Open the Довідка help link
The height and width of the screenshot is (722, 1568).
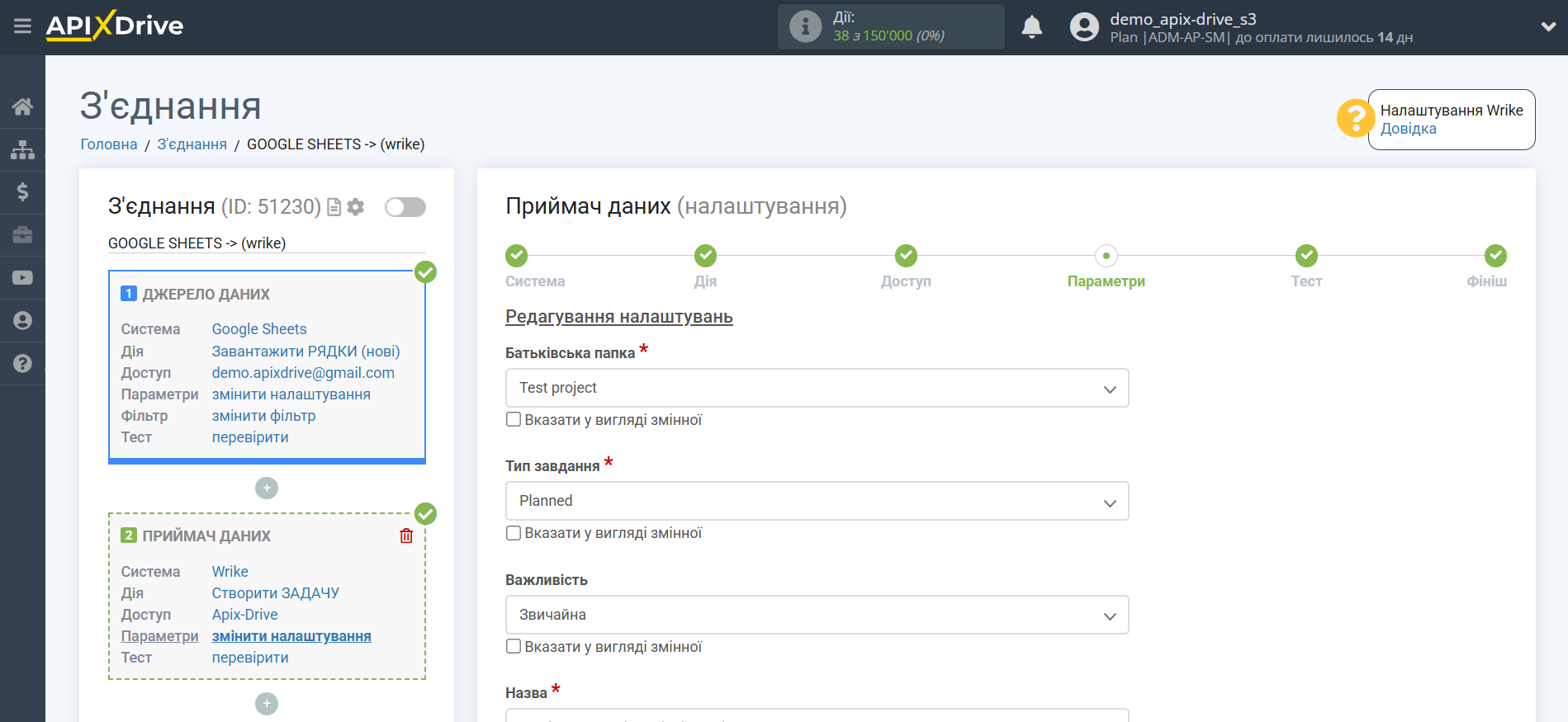pos(1408,129)
